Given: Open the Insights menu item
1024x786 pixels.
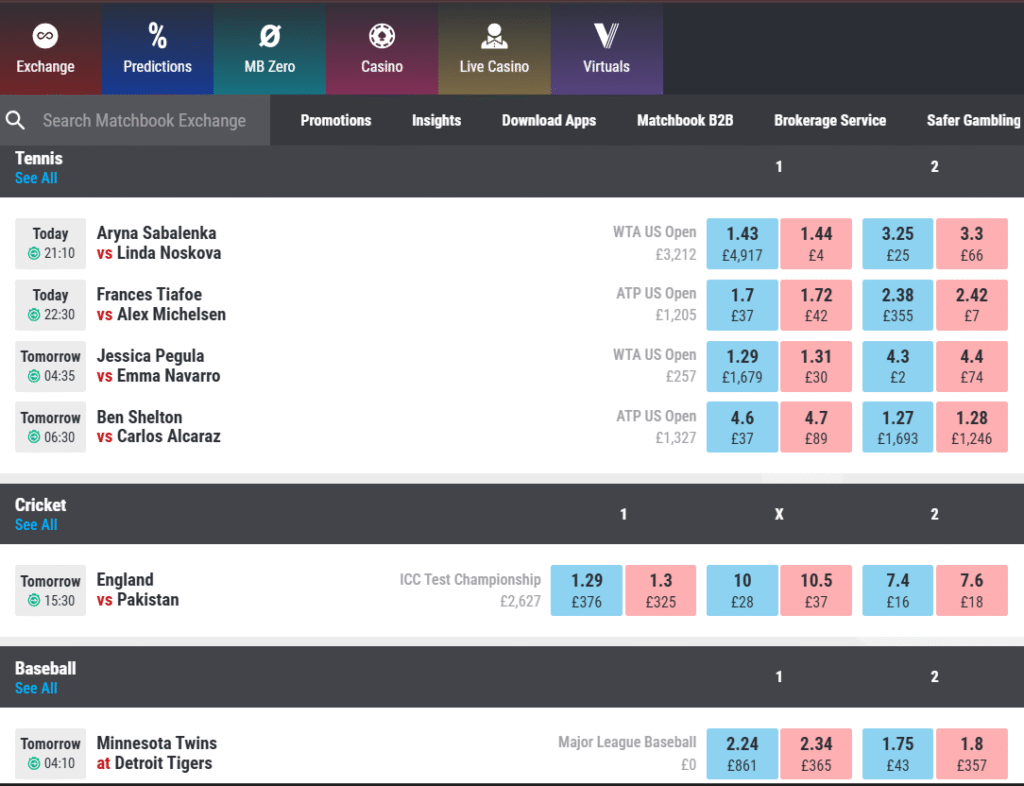Looking at the screenshot, I should (436, 120).
